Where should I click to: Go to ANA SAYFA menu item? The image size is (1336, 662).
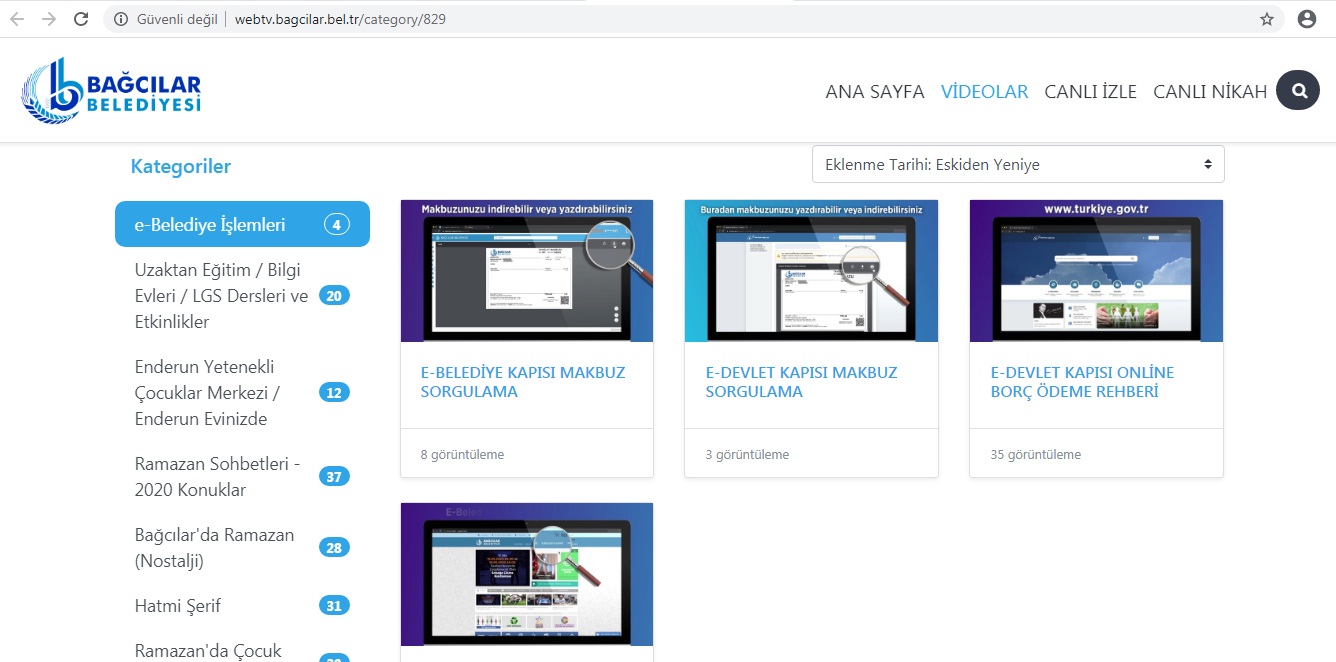874,92
